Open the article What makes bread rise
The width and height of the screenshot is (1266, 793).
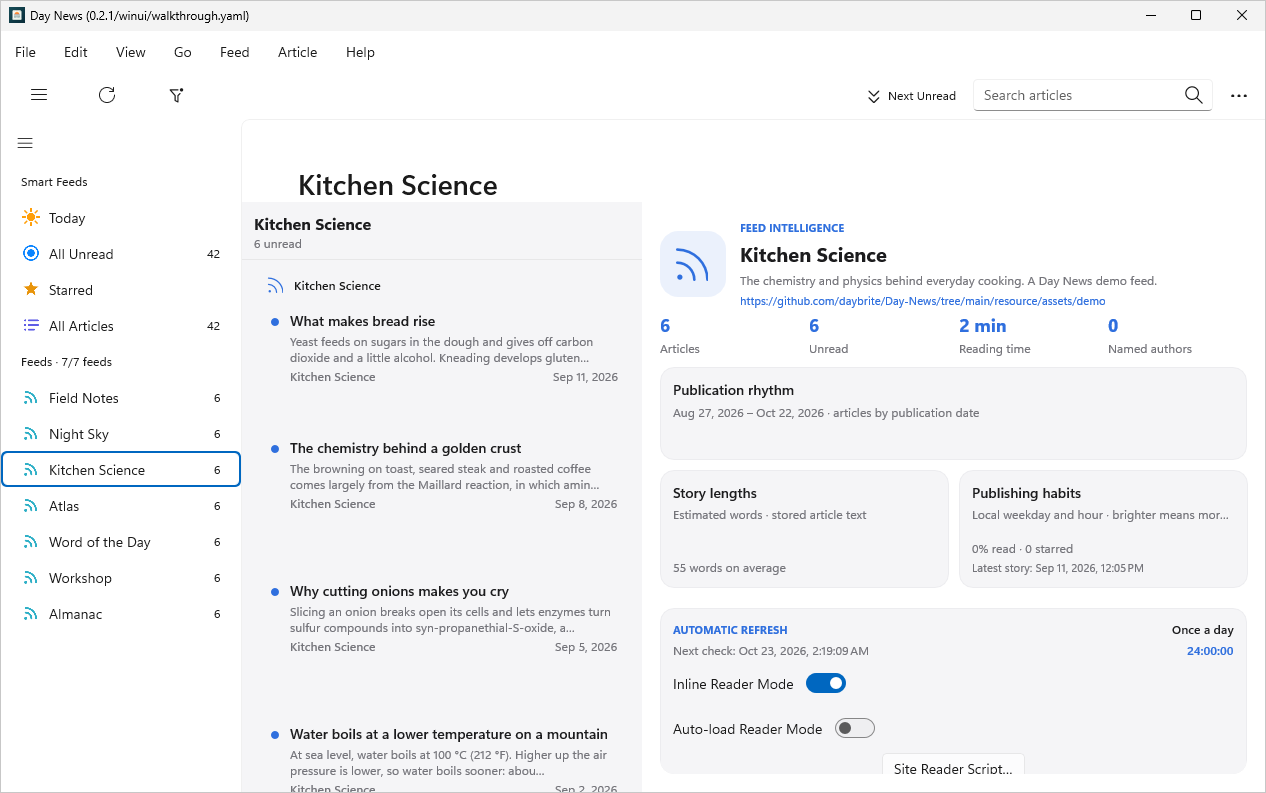coord(442,349)
